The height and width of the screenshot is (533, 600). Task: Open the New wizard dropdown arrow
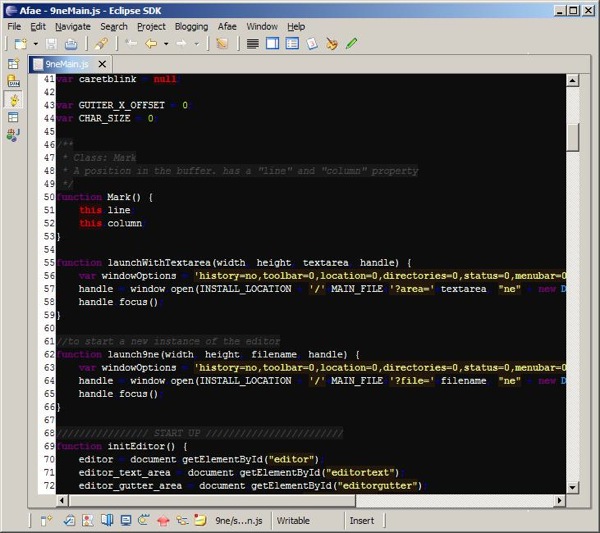click(36, 44)
